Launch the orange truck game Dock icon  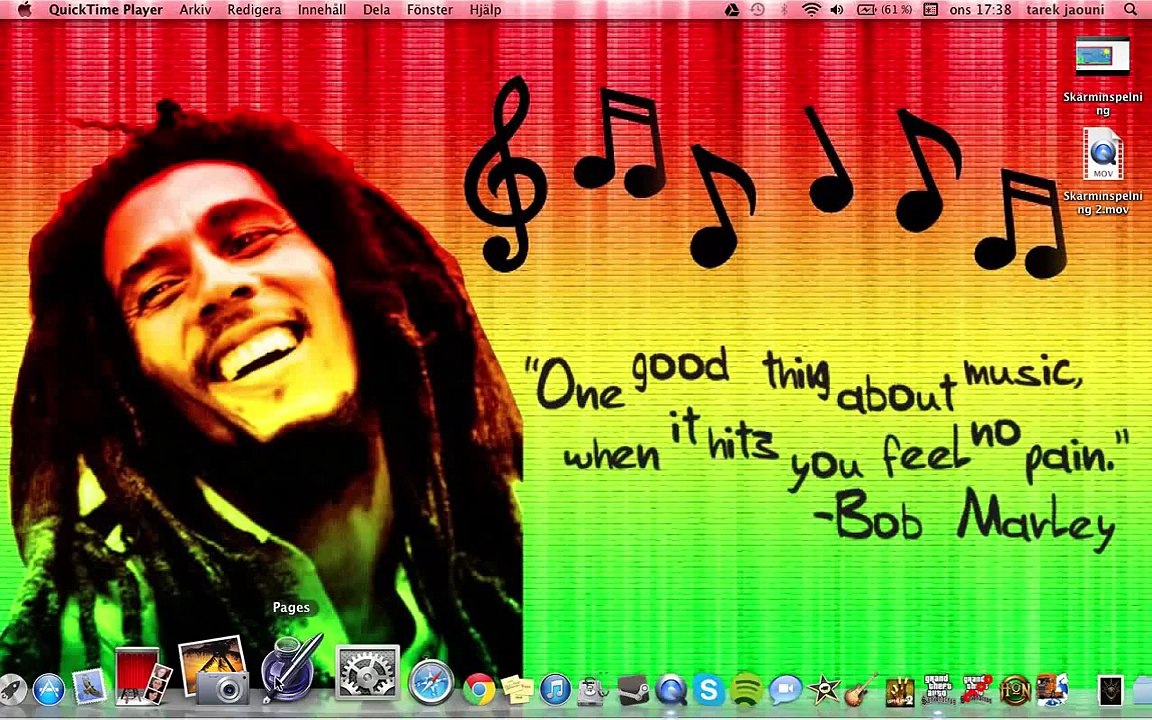[x=1053, y=690]
